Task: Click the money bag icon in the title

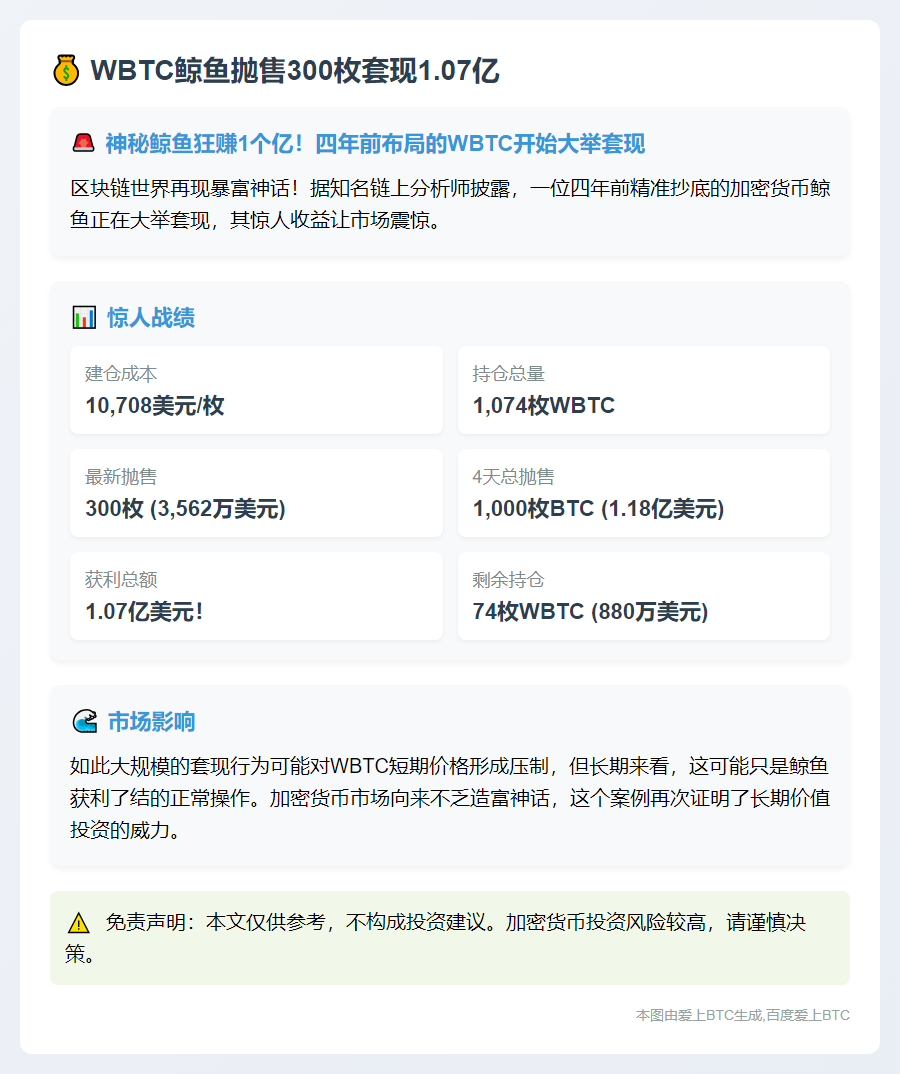Action: tap(65, 70)
